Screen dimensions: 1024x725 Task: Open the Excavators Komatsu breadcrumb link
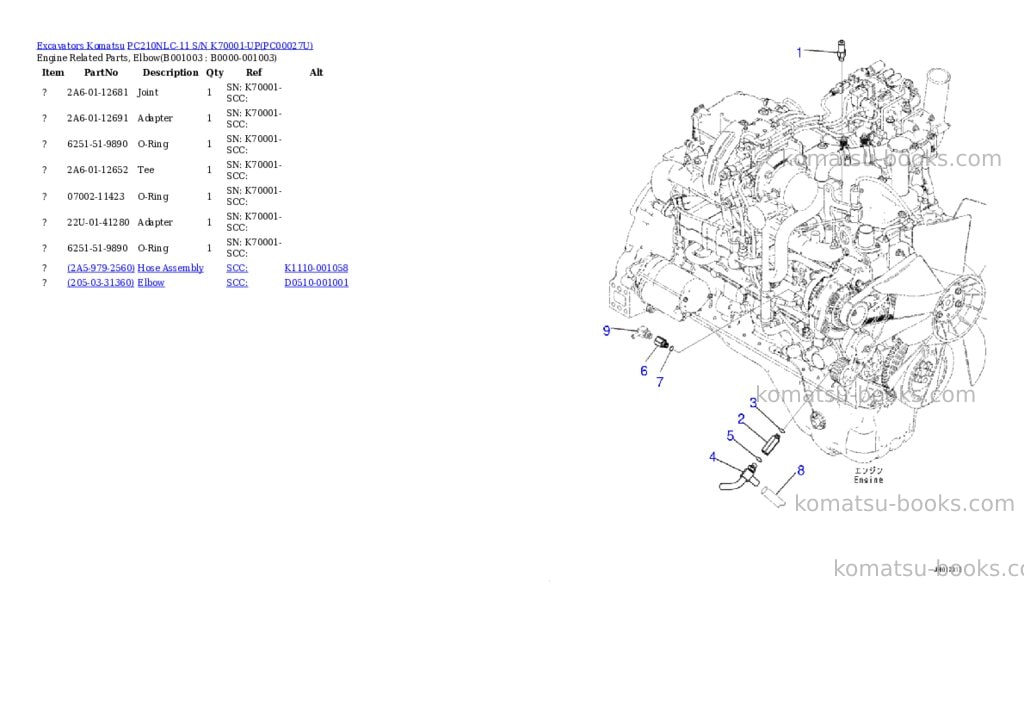click(80, 46)
